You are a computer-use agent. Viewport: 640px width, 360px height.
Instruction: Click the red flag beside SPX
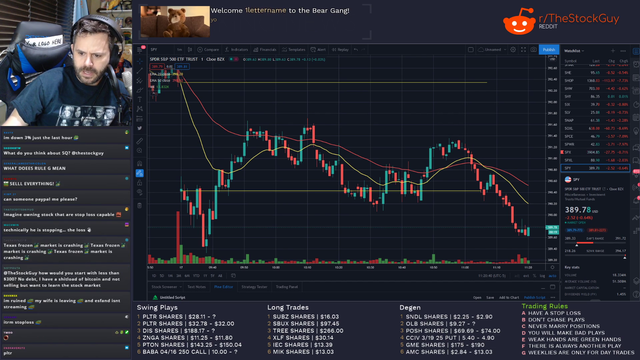point(562,152)
